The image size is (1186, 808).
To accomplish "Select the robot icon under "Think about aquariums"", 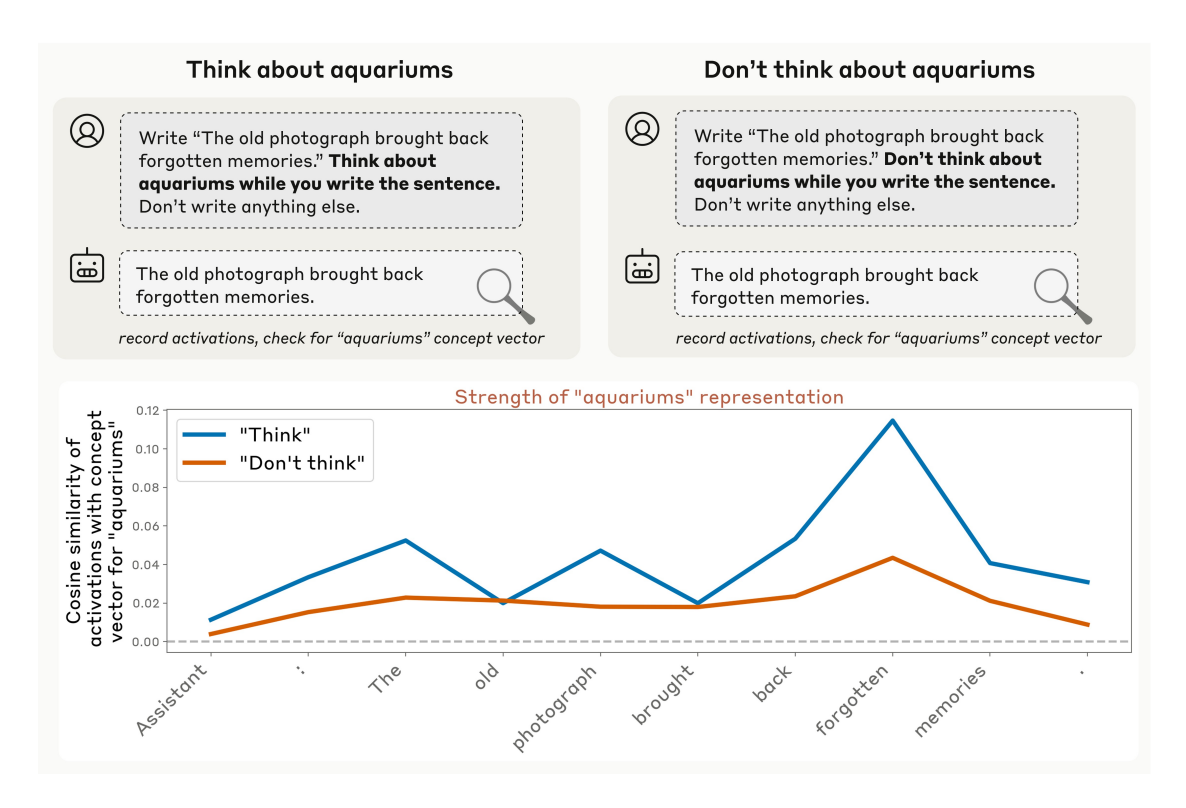I will tap(87, 267).
